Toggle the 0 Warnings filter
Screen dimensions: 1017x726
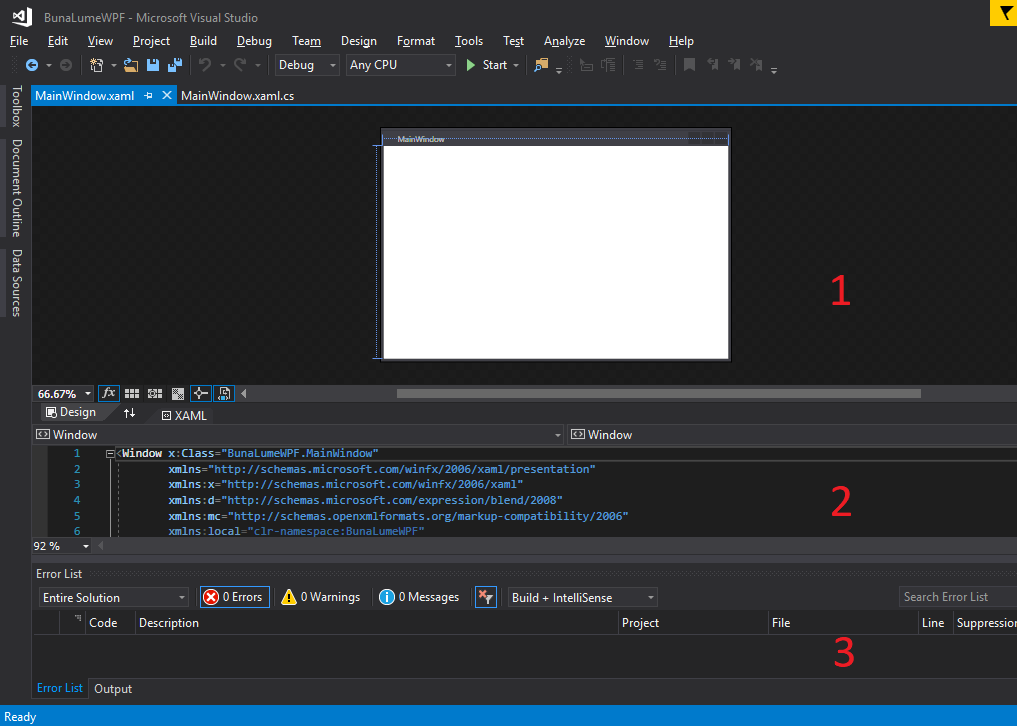pos(320,597)
